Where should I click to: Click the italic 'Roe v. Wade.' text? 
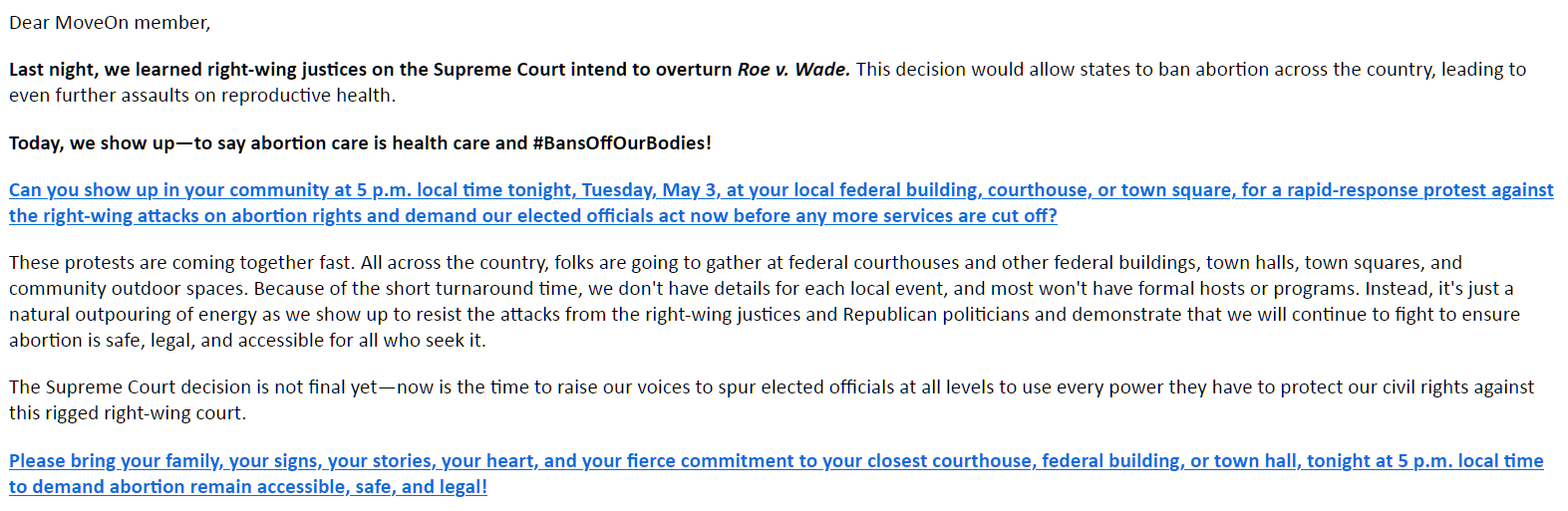pos(793,70)
